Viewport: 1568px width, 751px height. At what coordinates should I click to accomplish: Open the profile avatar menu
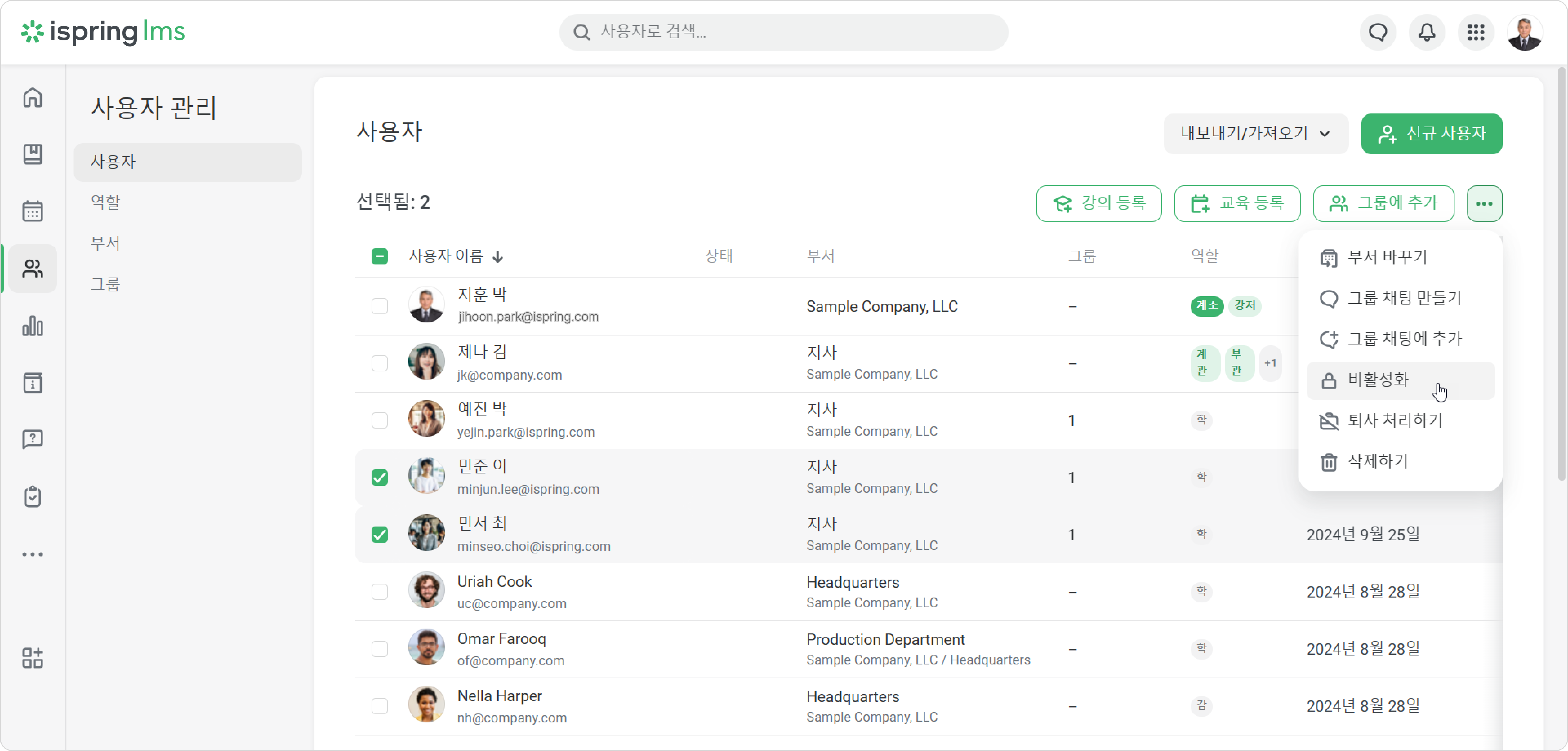click(x=1525, y=32)
